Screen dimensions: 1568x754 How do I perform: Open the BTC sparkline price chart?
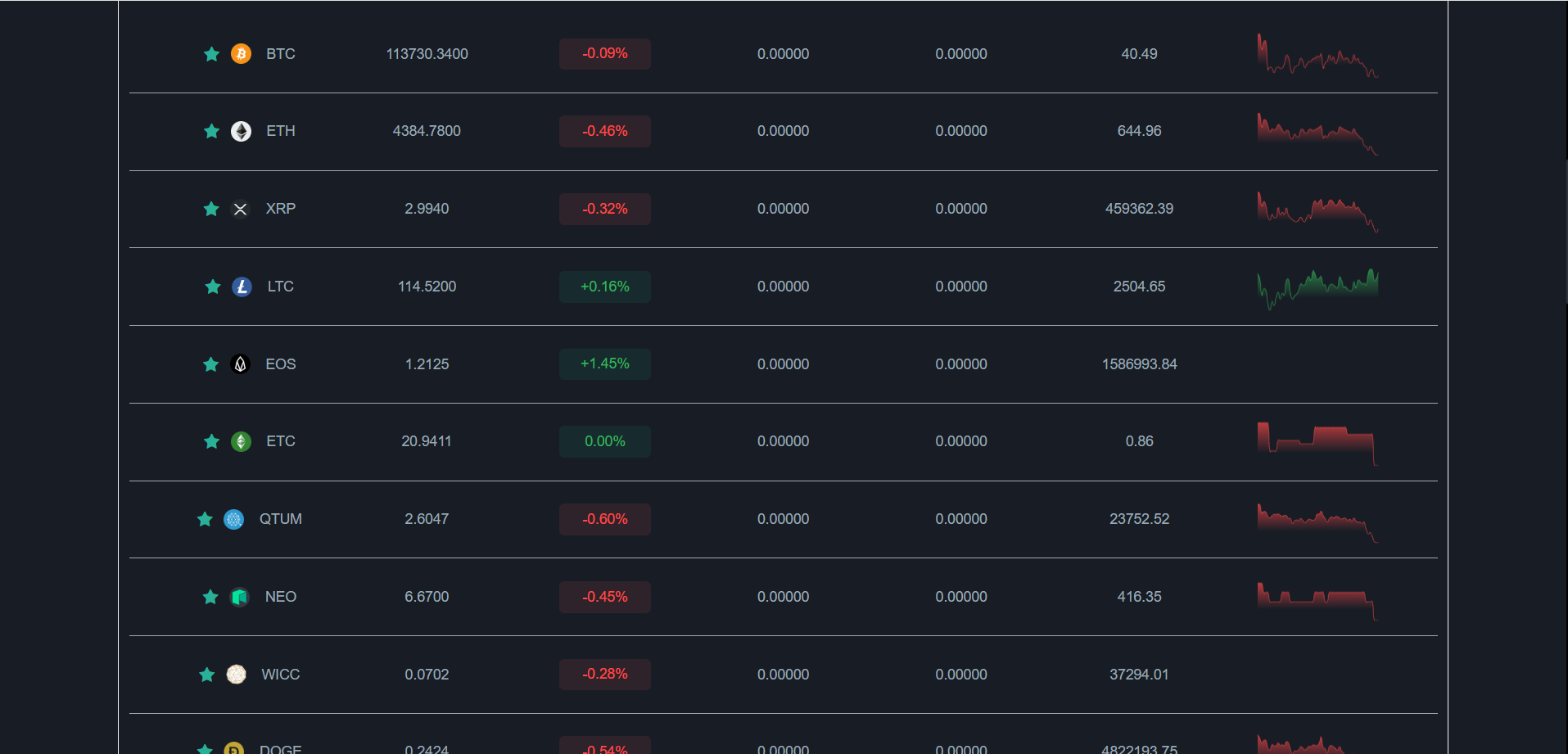pyautogui.click(x=1317, y=56)
